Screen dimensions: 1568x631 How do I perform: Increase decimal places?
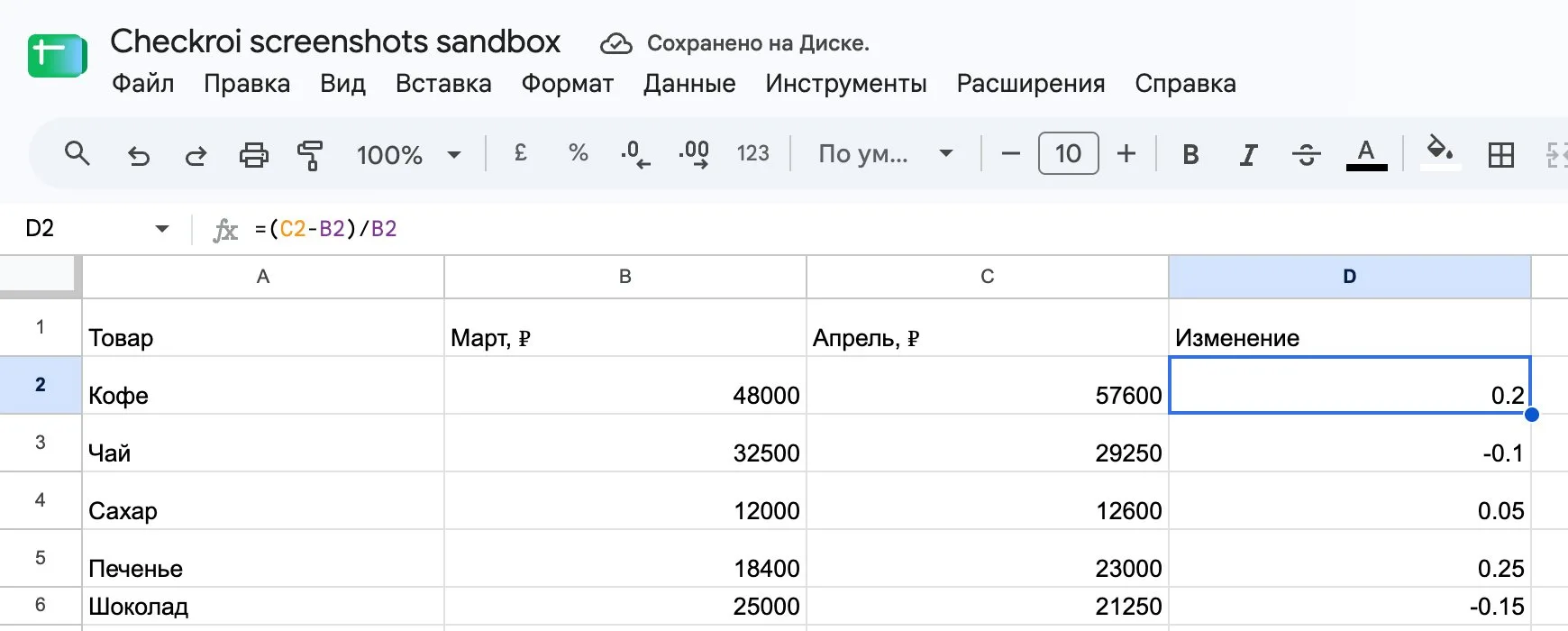694,154
